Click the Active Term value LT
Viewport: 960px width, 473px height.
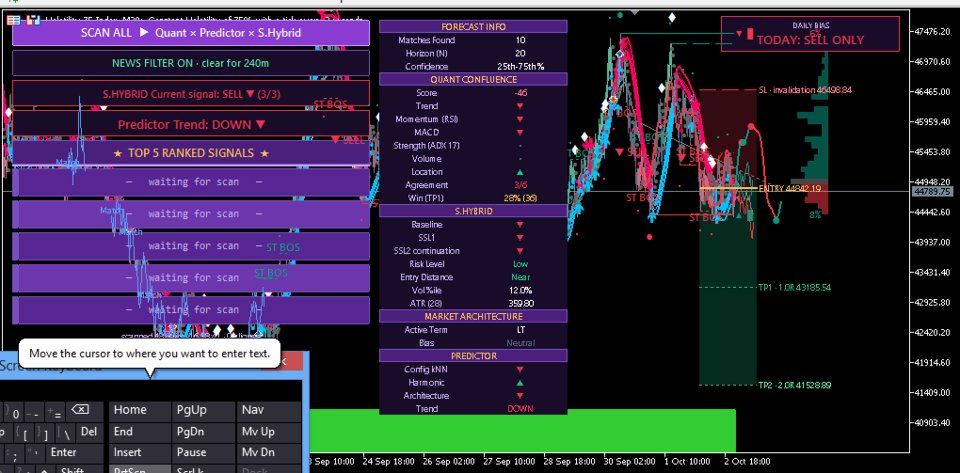pos(520,330)
